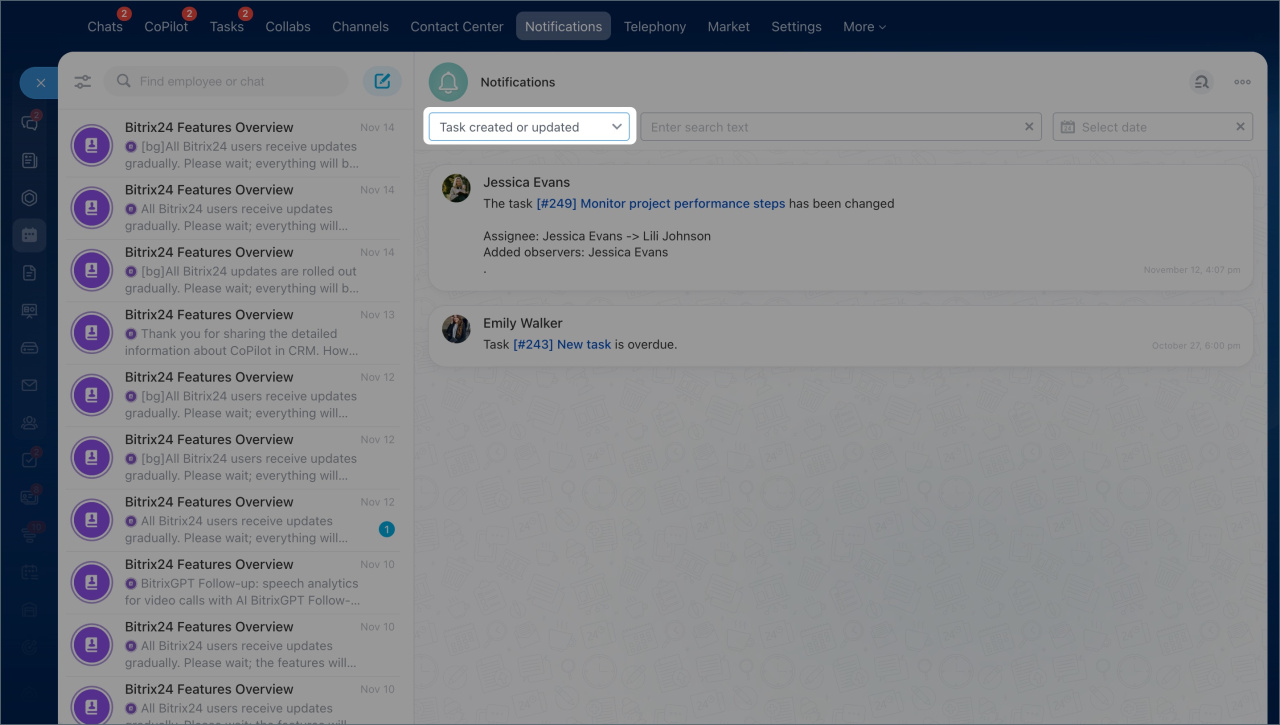The width and height of the screenshot is (1280, 725).
Task: Close the messenger with the X button
Action: click(x=40, y=83)
